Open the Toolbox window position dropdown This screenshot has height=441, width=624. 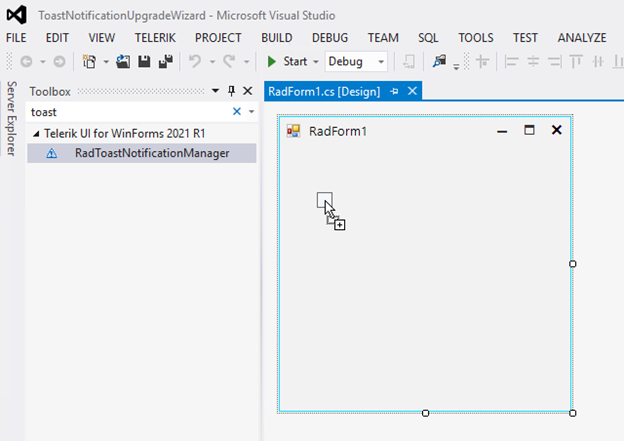pyautogui.click(x=215, y=91)
